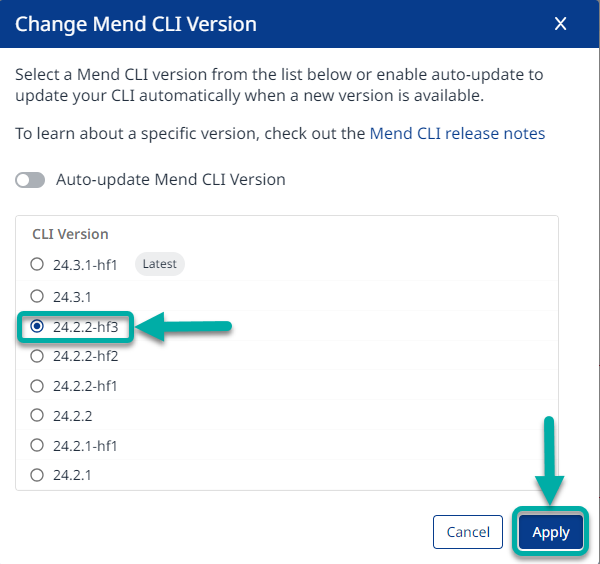Choose the 24.2.2-hf3 version option
Viewport: 600px width, 564px height.
[x=37, y=326]
